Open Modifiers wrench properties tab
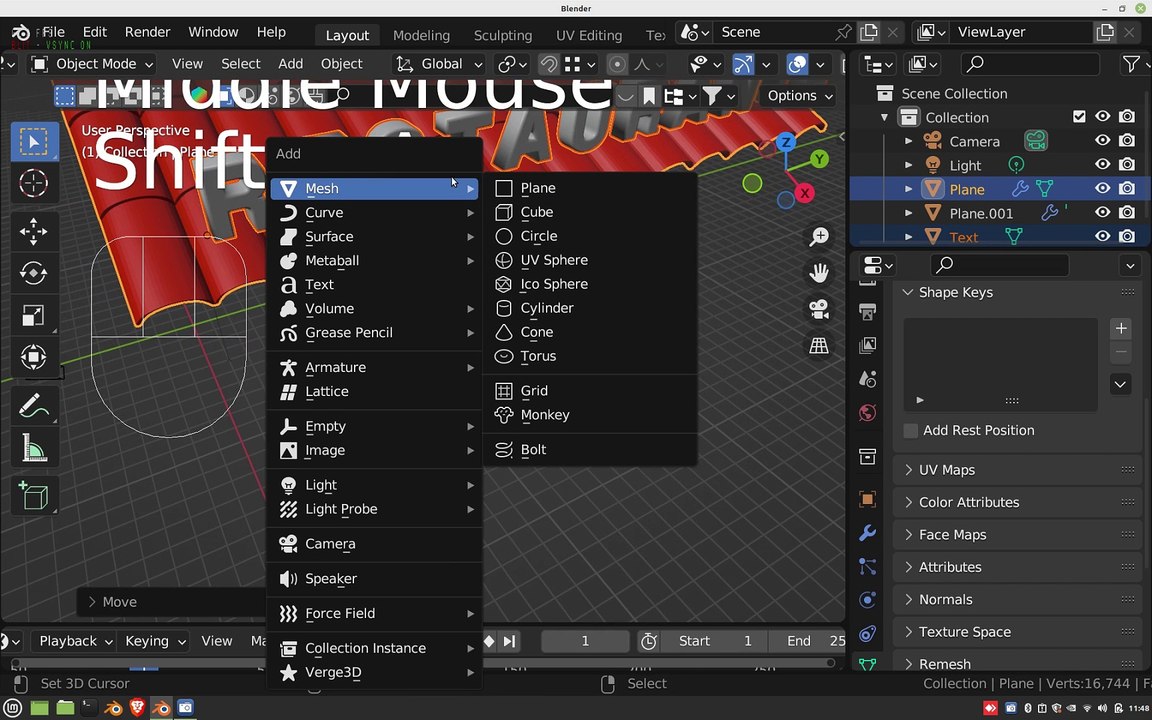 (x=867, y=533)
